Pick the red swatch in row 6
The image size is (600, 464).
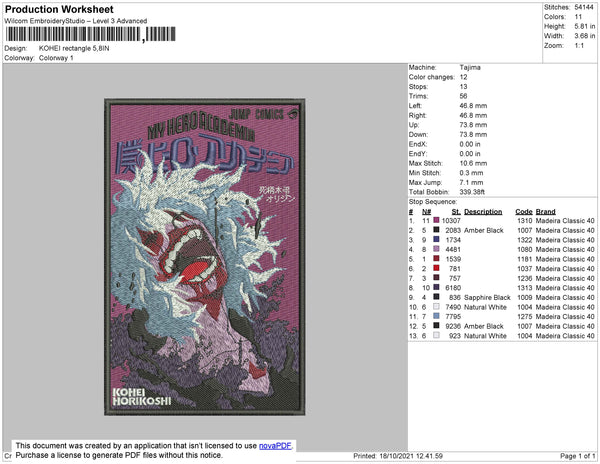click(436, 268)
